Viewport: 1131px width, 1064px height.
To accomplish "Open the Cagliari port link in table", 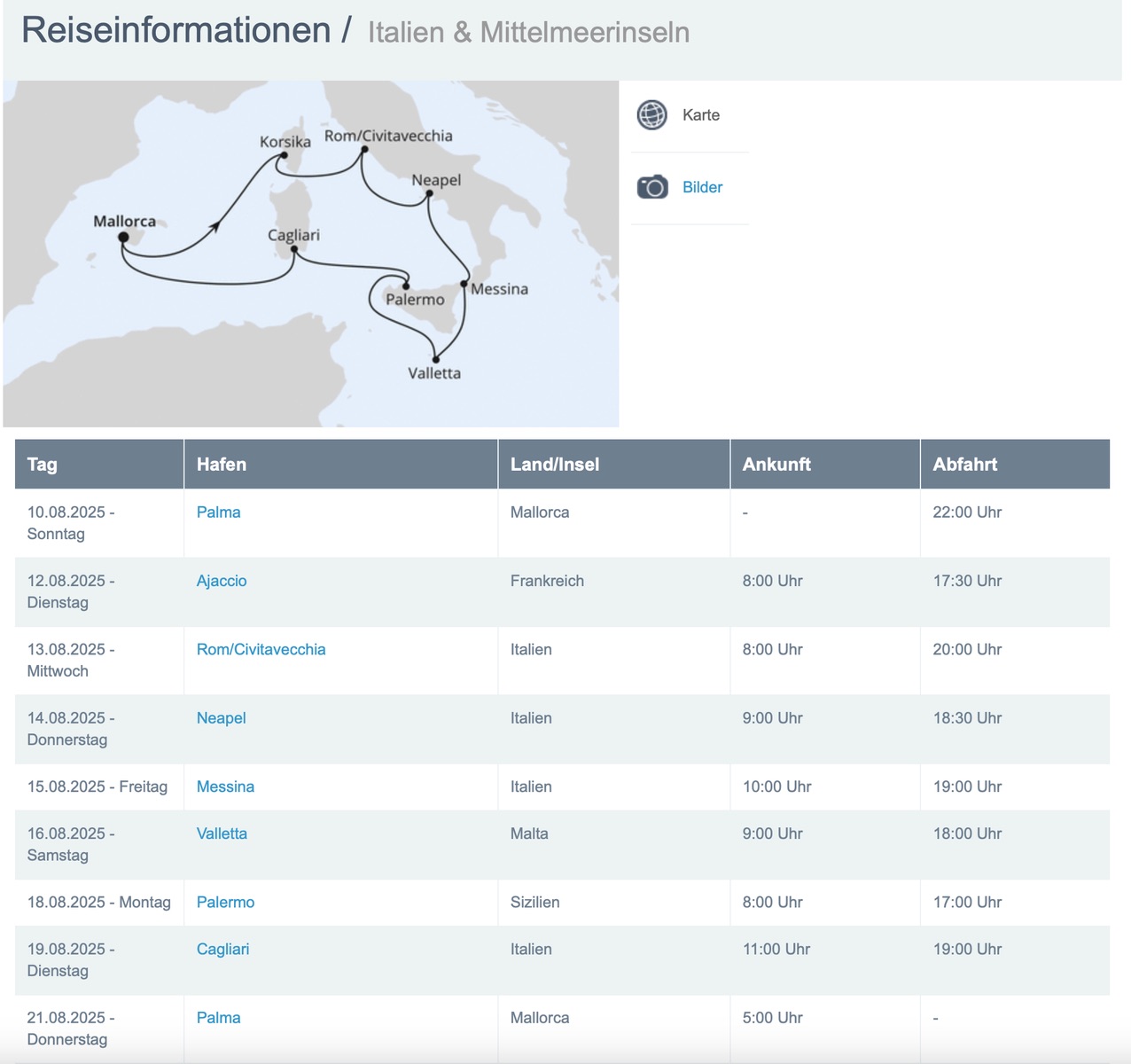I will click(222, 949).
